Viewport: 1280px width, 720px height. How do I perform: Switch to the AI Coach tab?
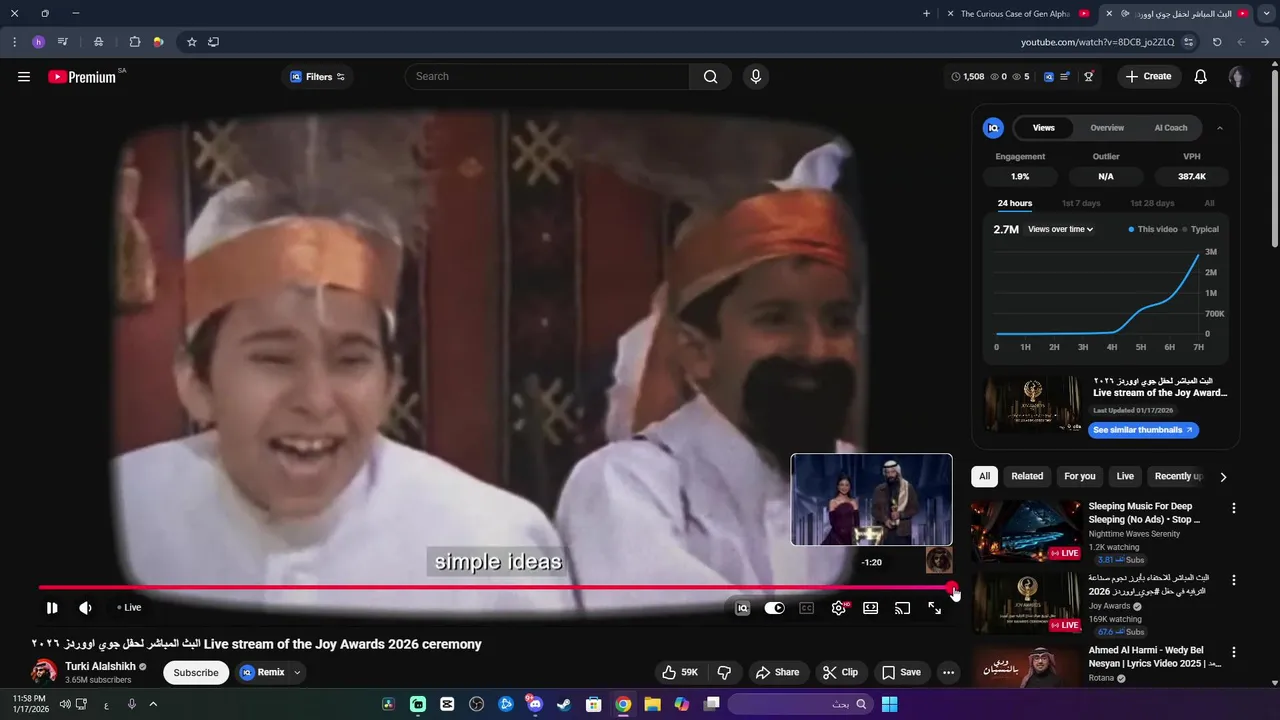[1171, 128]
